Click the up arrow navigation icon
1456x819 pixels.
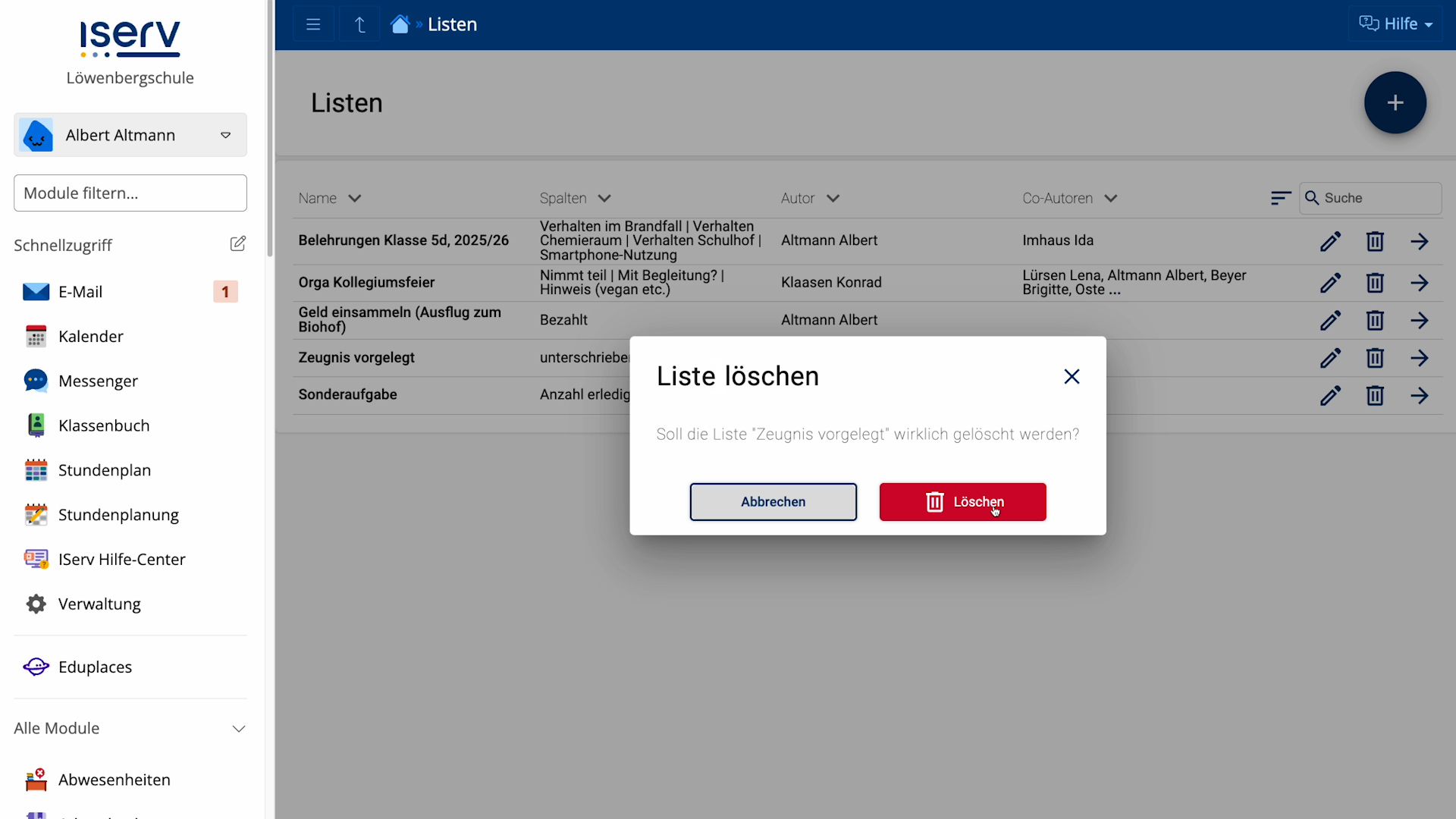359,24
